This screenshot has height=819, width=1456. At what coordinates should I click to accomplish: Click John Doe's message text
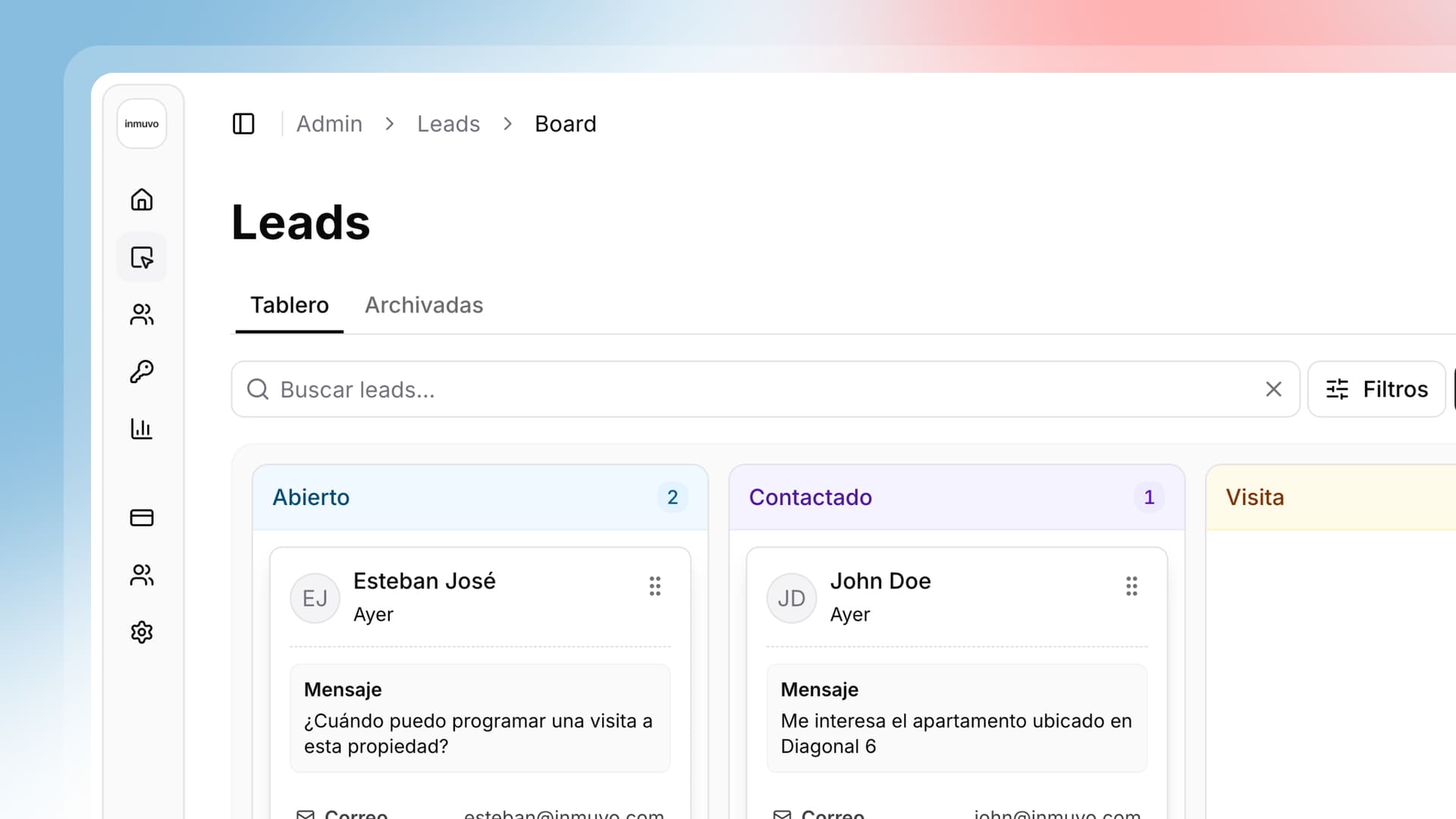(x=956, y=733)
